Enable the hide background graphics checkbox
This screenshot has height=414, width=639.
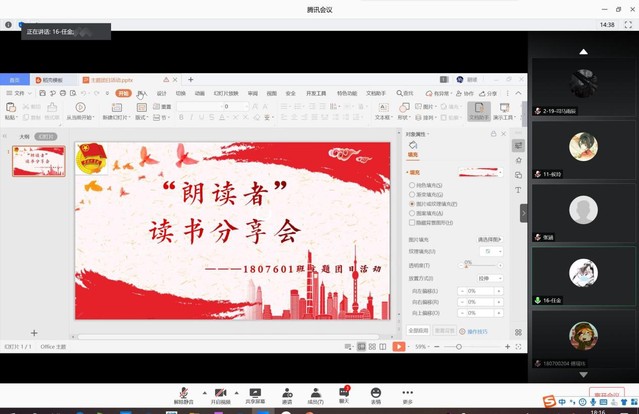[411, 221]
